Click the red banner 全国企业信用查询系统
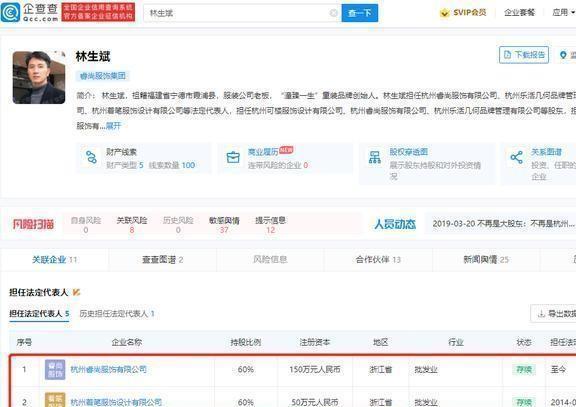Image resolution: width=576 pixels, height=407 pixels. point(98,12)
